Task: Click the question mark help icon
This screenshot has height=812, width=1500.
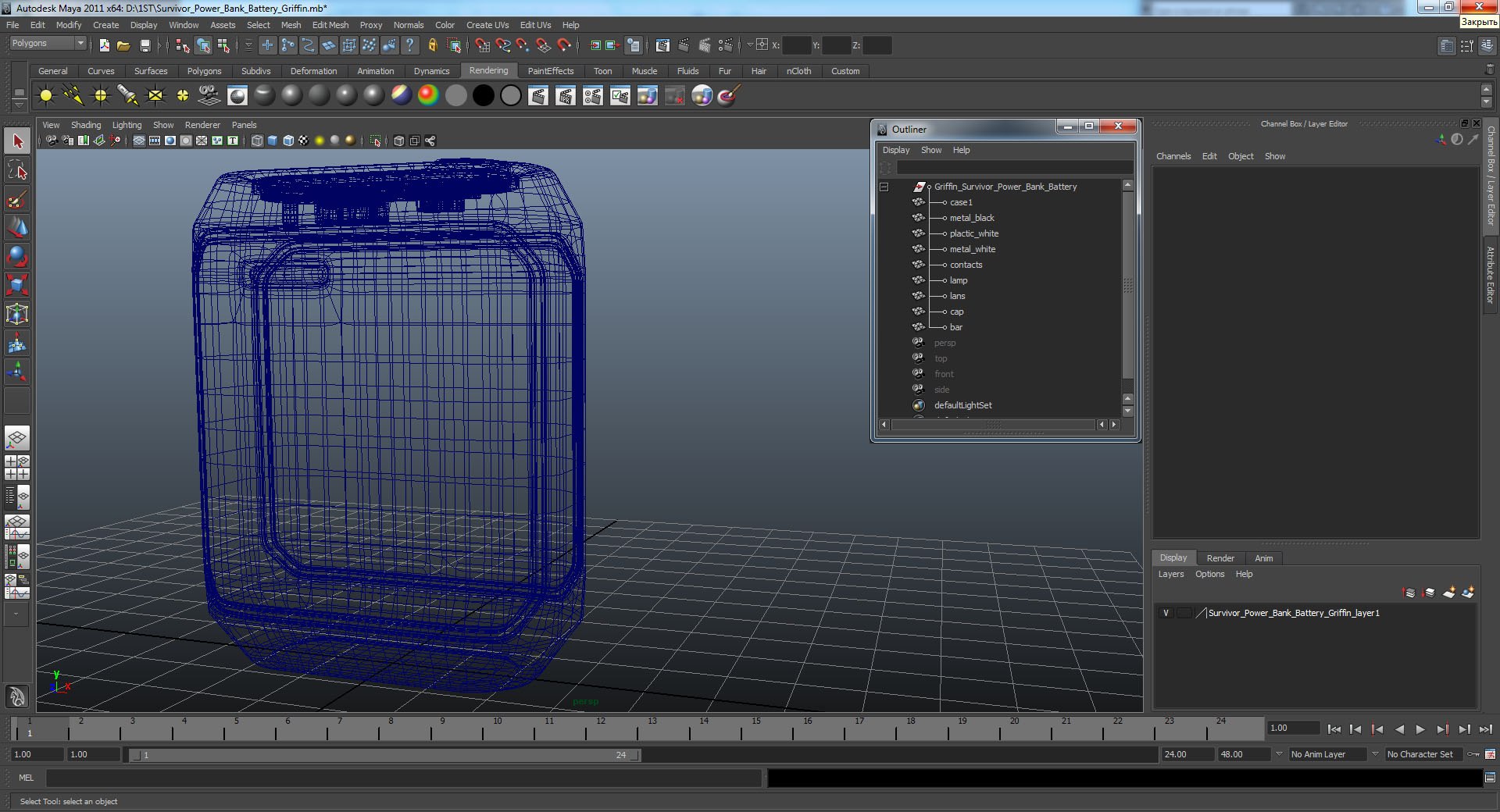Action: click(x=409, y=45)
